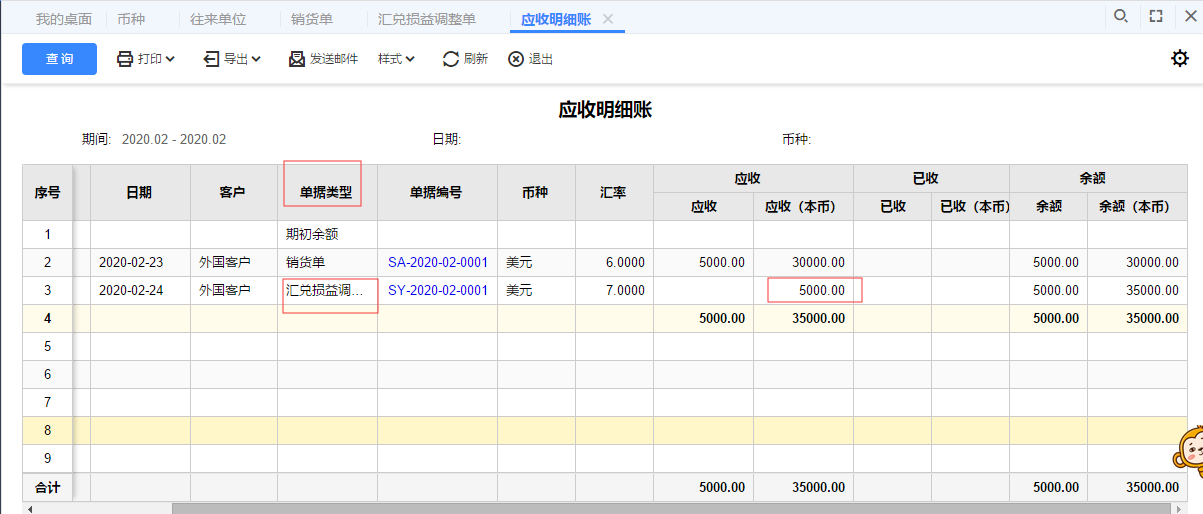The width and height of the screenshot is (1203, 514).
Task: Click the search magnifier icon
Action: coord(1121,16)
